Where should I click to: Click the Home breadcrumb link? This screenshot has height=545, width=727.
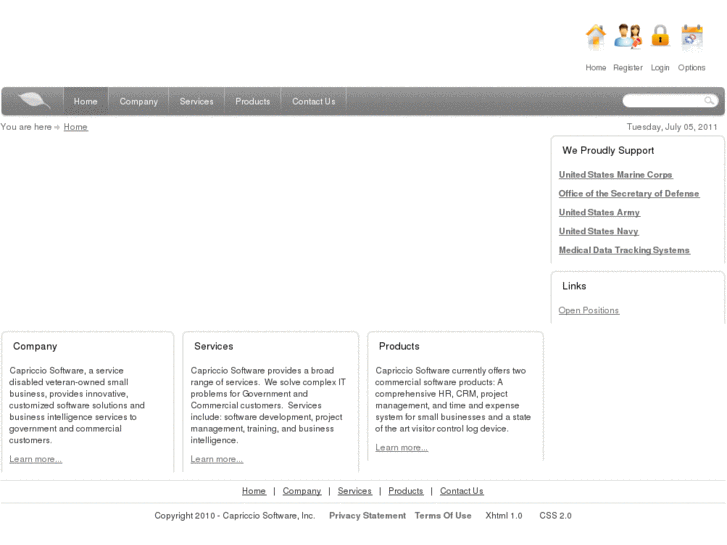coord(76,127)
